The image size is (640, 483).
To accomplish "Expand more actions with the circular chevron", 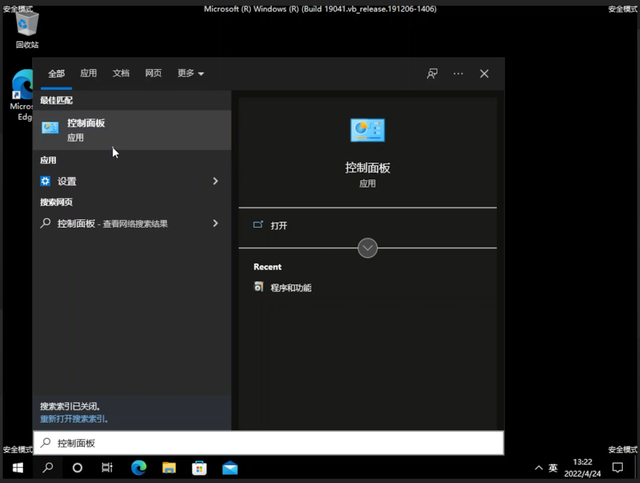I will pyautogui.click(x=367, y=248).
